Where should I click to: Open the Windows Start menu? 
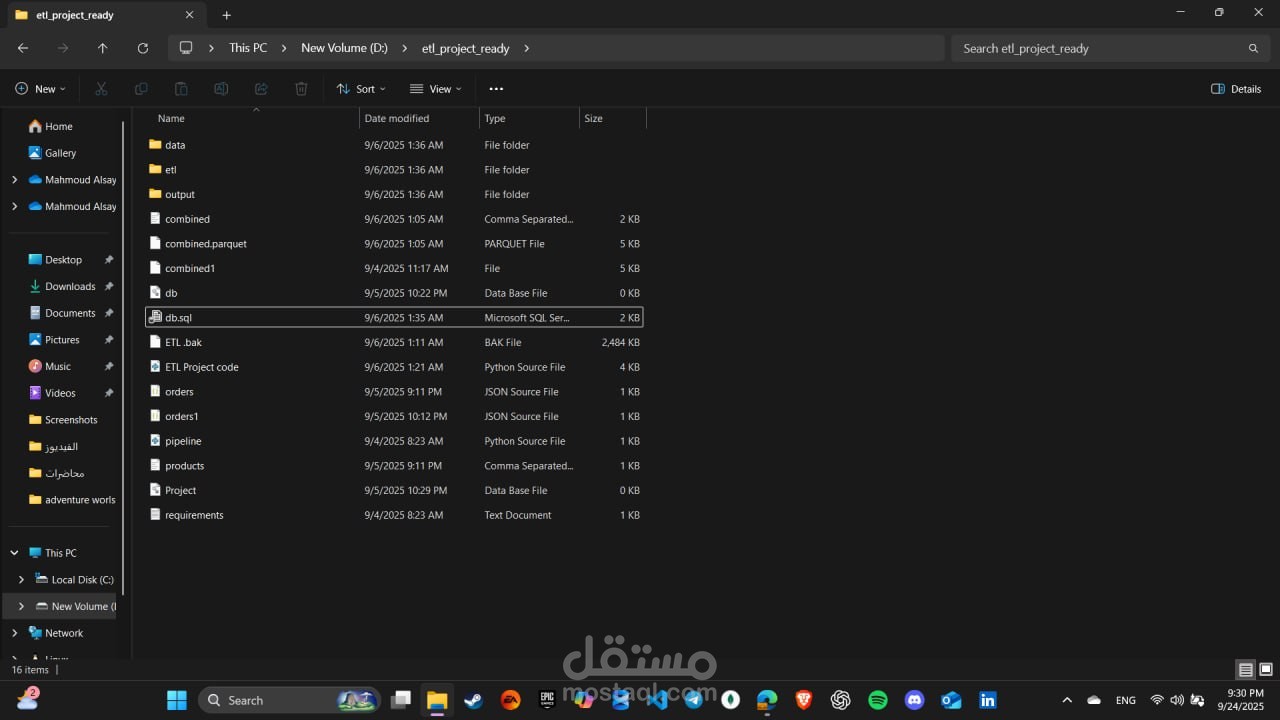(177, 700)
